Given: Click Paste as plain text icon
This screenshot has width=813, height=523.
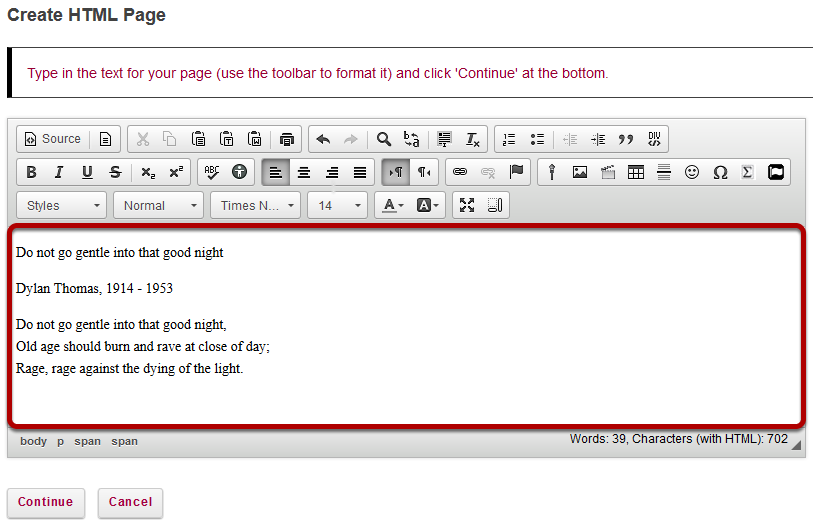Looking at the screenshot, I should pyautogui.click(x=226, y=139).
